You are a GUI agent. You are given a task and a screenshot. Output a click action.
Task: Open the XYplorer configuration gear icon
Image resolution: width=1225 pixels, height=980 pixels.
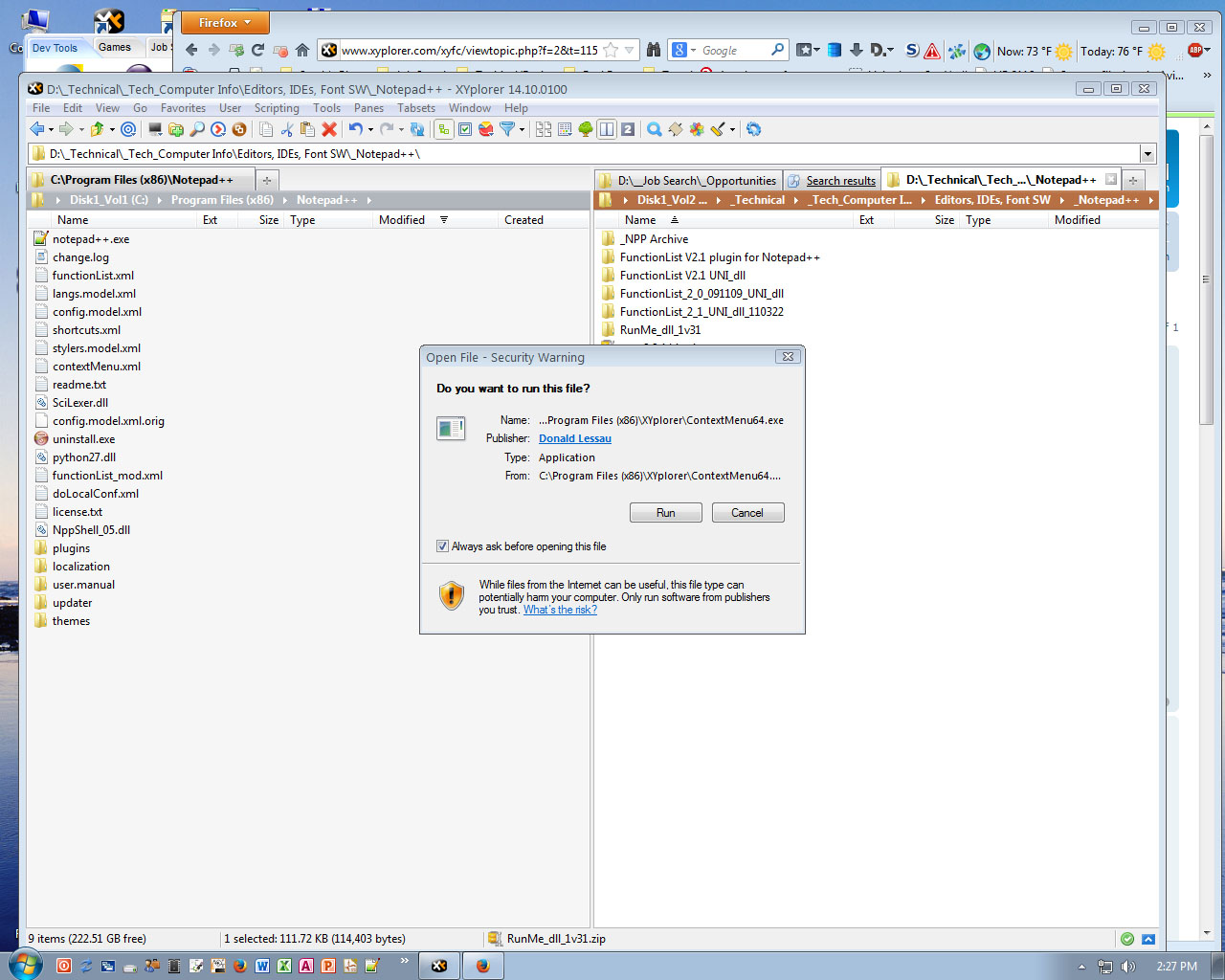(x=753, y=131)
